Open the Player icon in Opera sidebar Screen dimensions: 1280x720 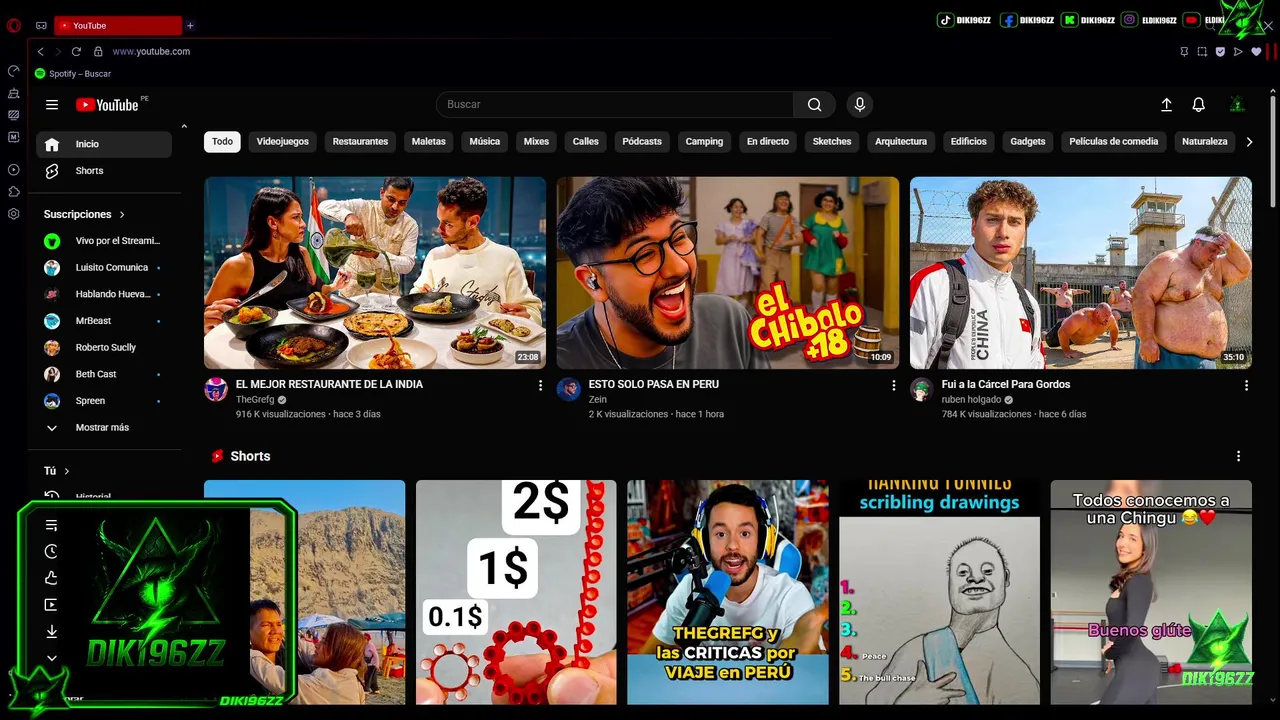point(14,170)
